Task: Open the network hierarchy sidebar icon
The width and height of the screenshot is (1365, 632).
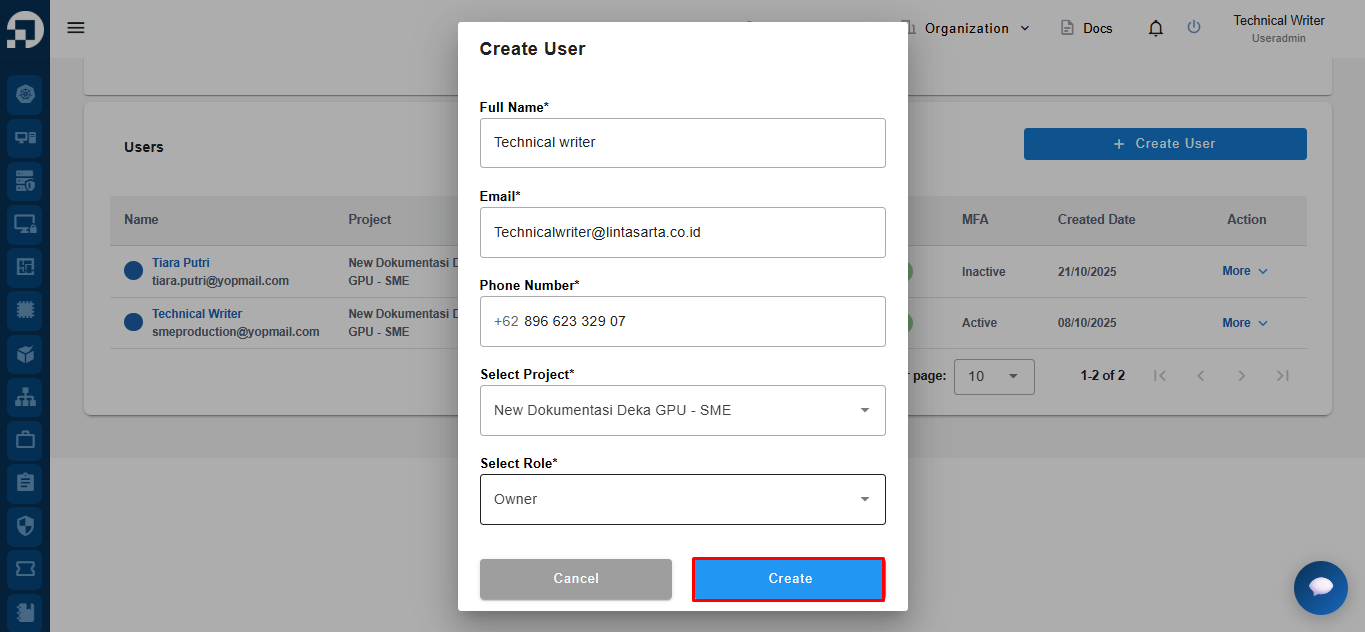Action: click(x=25, y=396)
